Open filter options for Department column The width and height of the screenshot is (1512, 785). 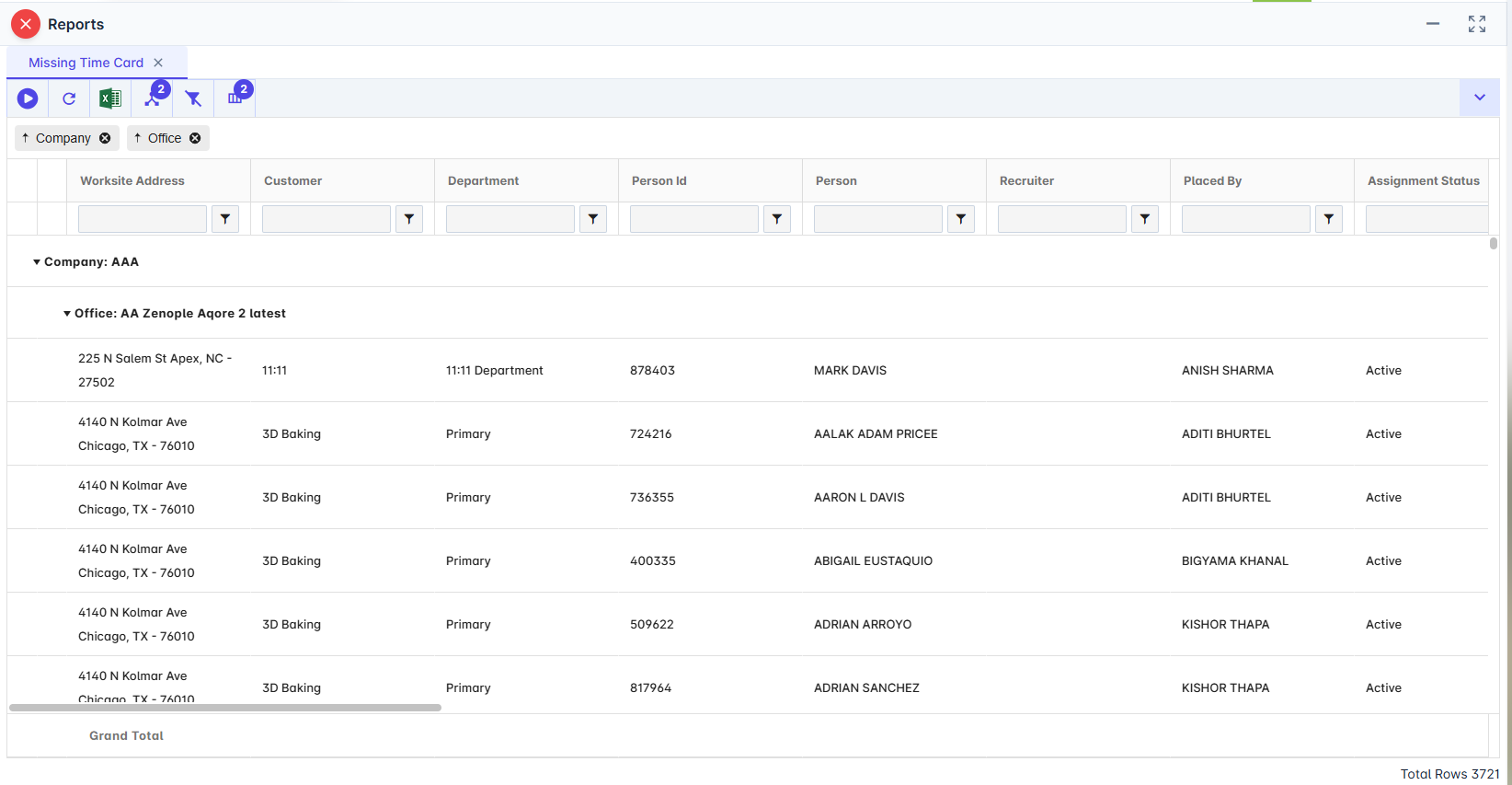[593, 219]
